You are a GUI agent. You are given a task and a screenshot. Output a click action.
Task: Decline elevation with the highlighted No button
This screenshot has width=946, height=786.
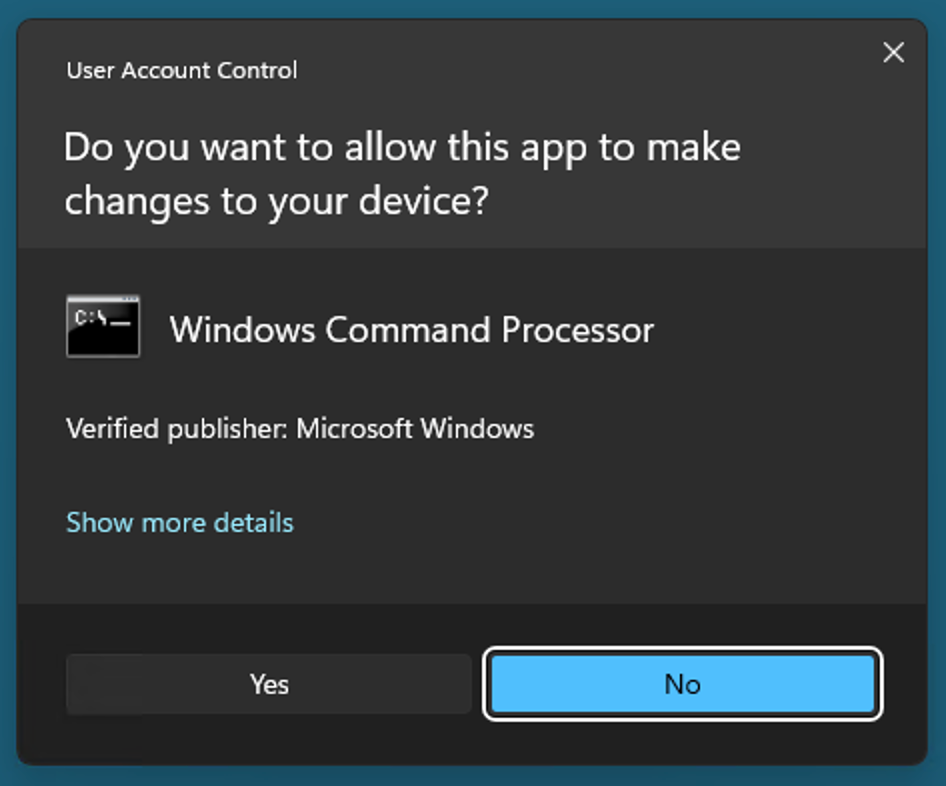click(x=682, y=684)
